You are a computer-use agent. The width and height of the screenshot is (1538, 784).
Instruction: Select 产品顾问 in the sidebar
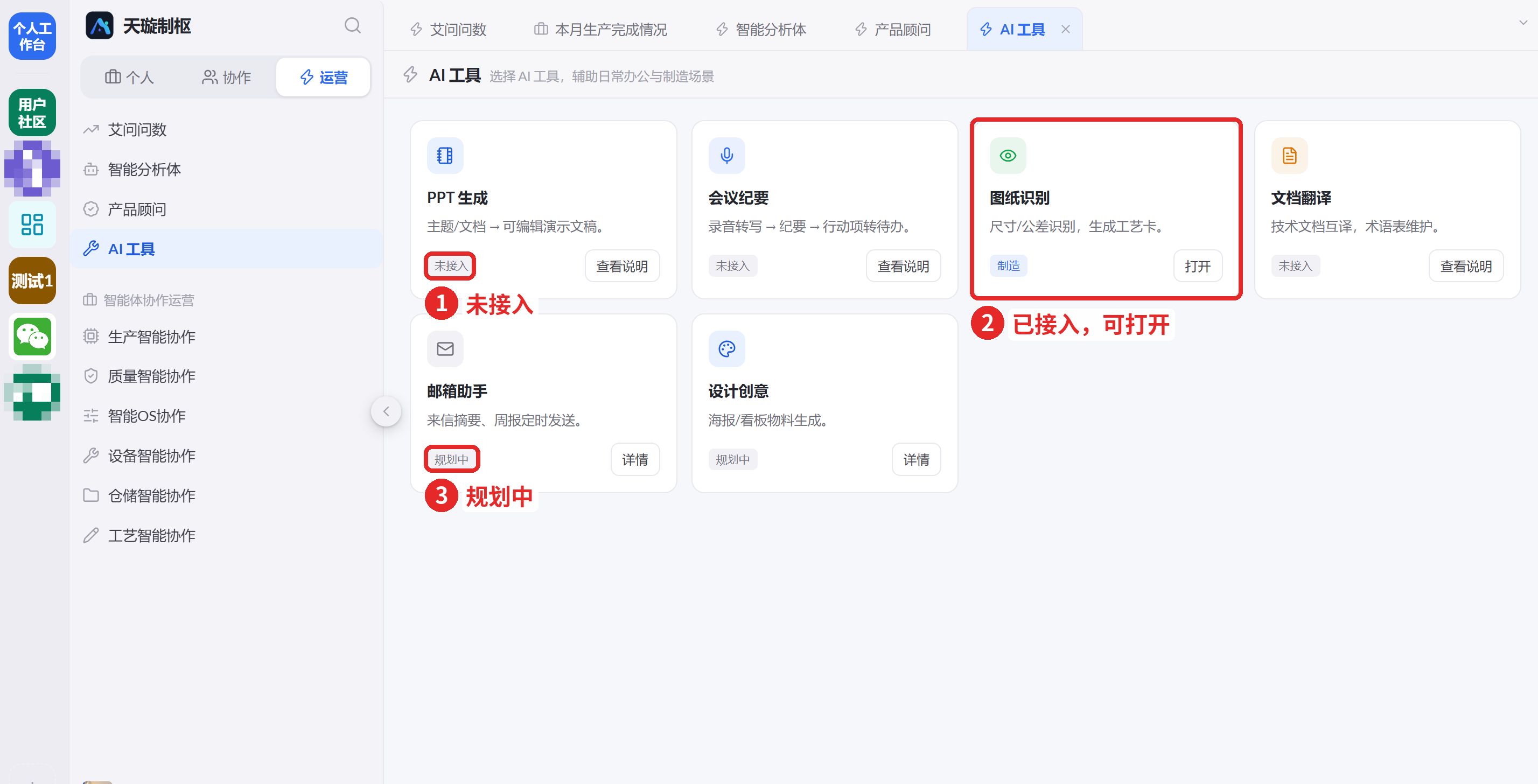(x=227, y=209)
